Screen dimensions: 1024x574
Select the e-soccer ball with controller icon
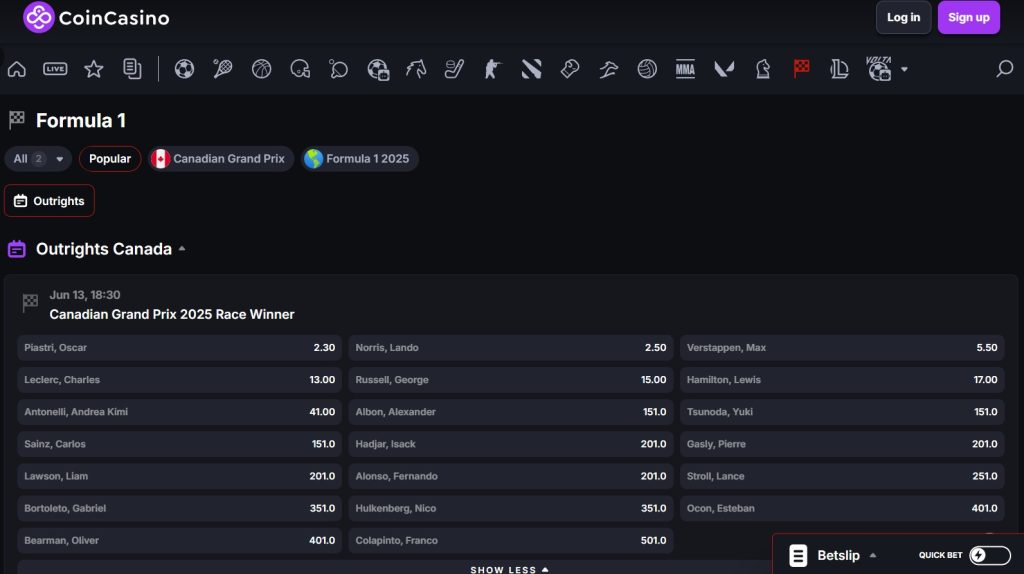377,69
